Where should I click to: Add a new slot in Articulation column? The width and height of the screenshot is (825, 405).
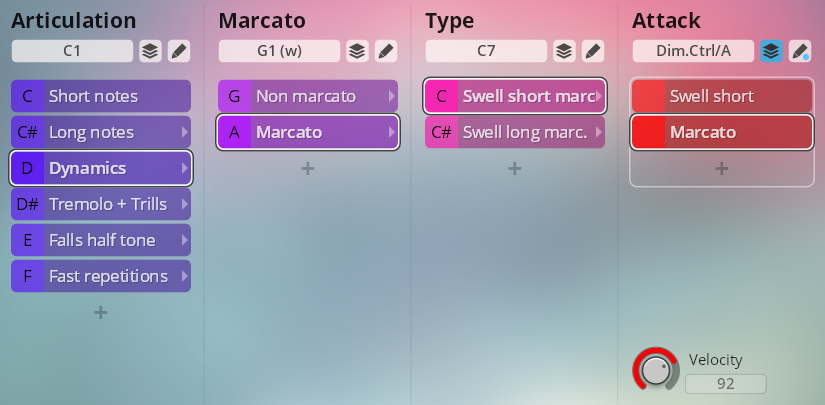point(100,313)
